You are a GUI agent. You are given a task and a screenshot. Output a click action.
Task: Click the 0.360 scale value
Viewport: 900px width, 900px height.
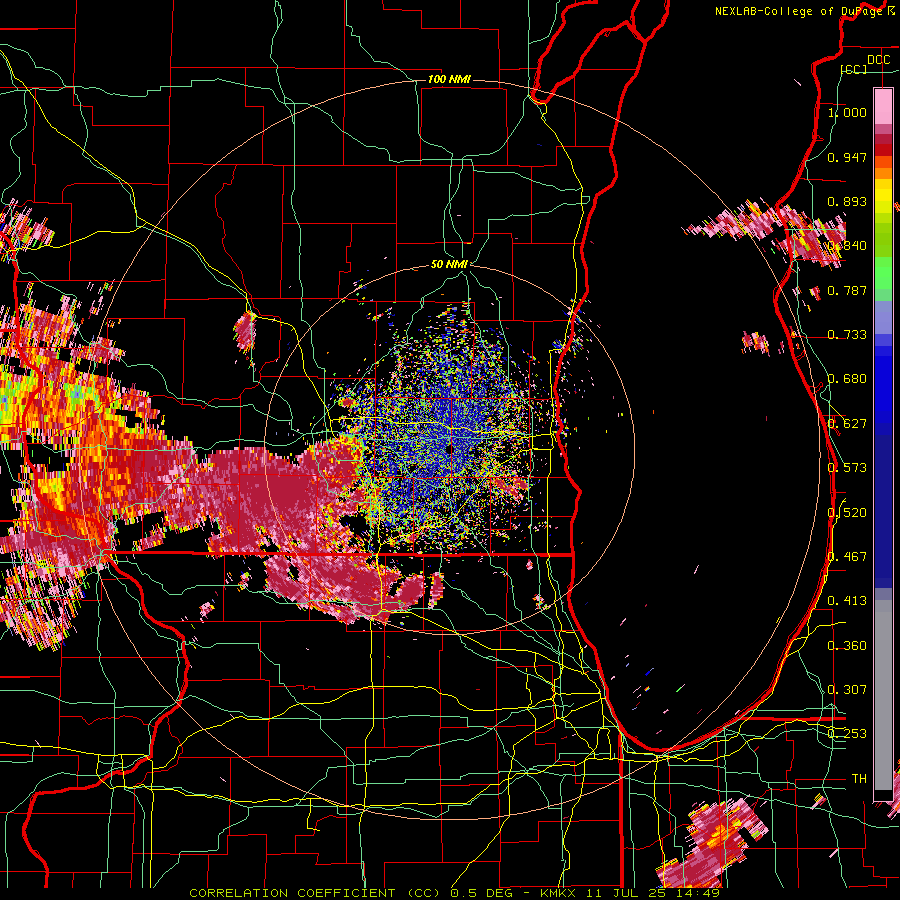[x=847, y=645]
